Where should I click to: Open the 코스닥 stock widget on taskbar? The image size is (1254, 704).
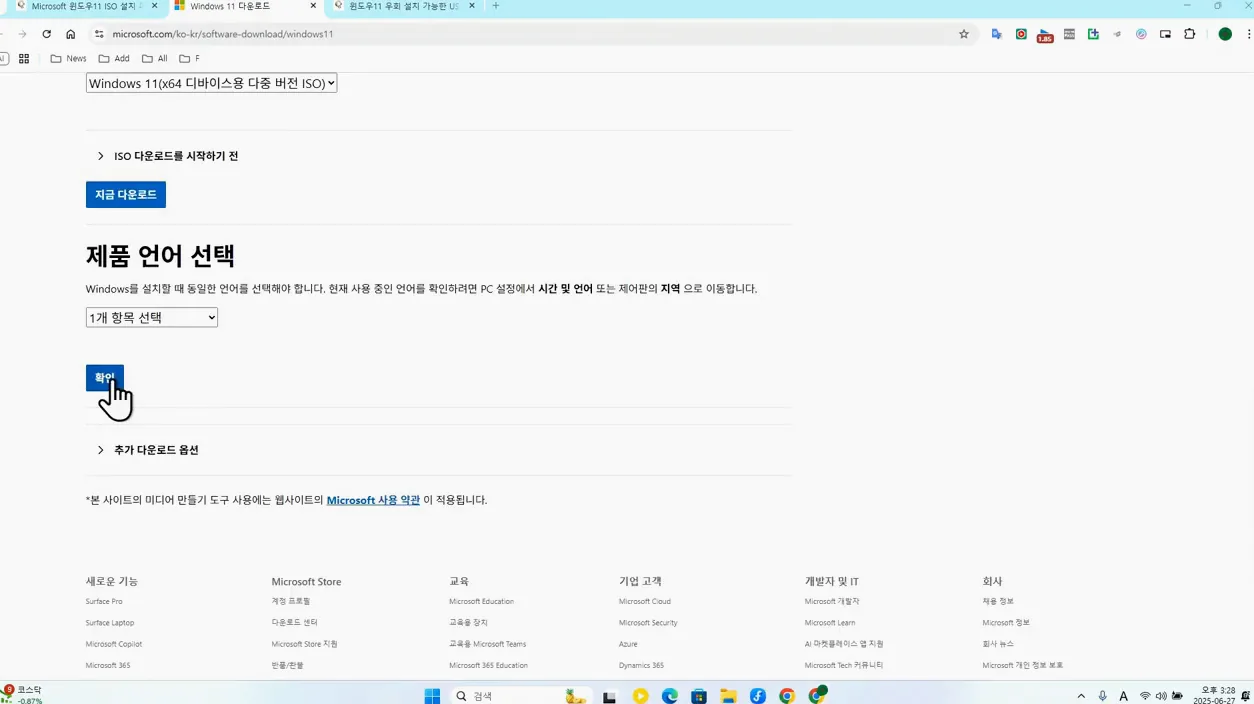pyautogui.click(x=22, y=695)
